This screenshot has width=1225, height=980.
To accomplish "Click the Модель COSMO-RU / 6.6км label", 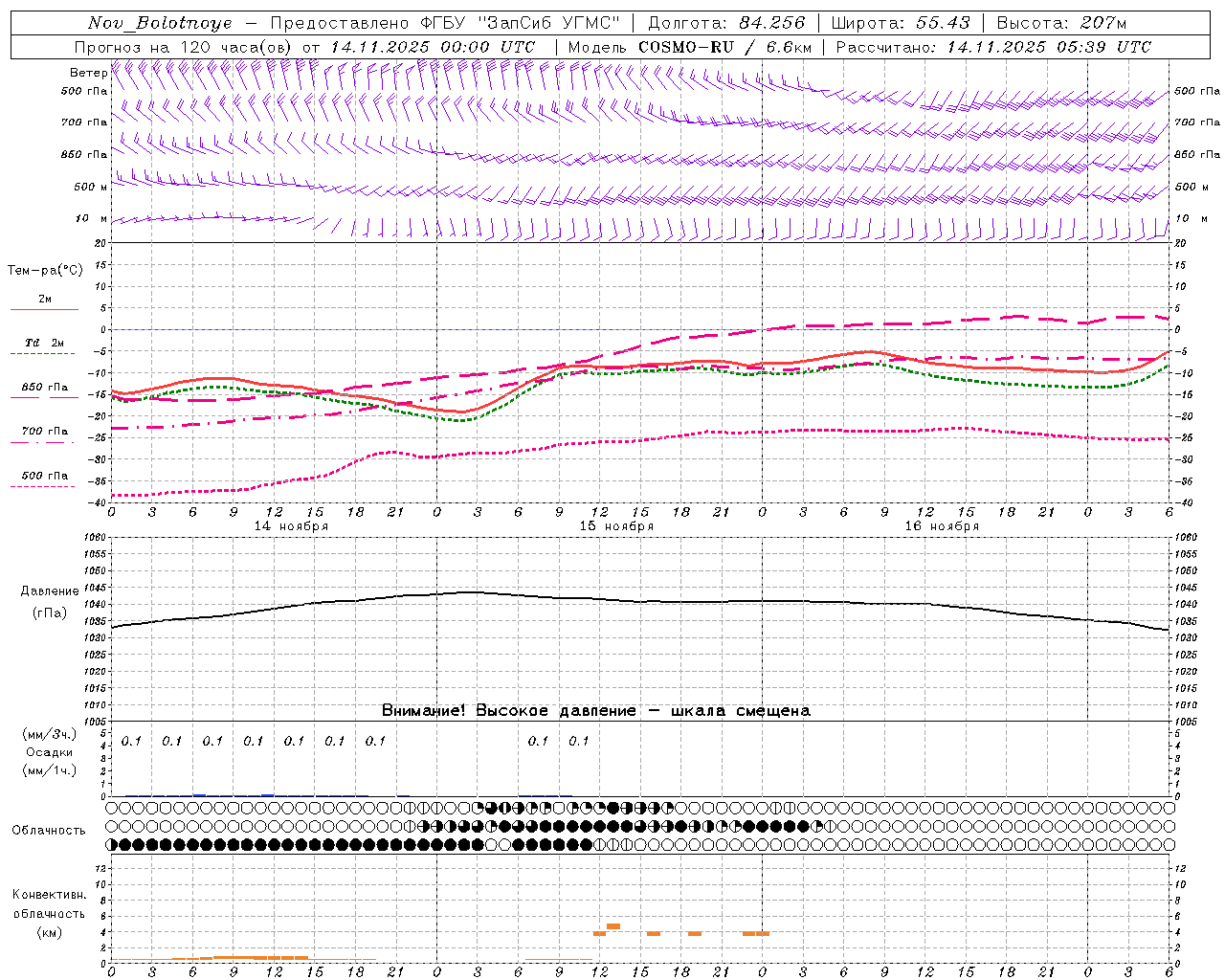I will point(690,47).
